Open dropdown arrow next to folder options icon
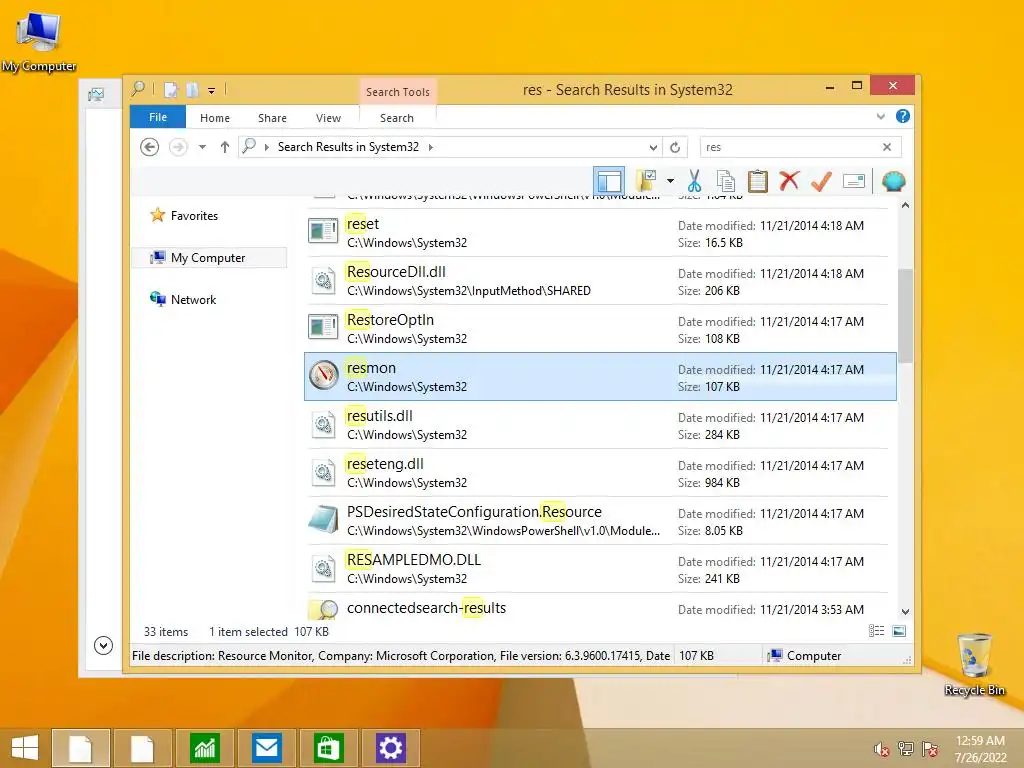Viewport: 1024px width, 768px height. coord(670,181)
